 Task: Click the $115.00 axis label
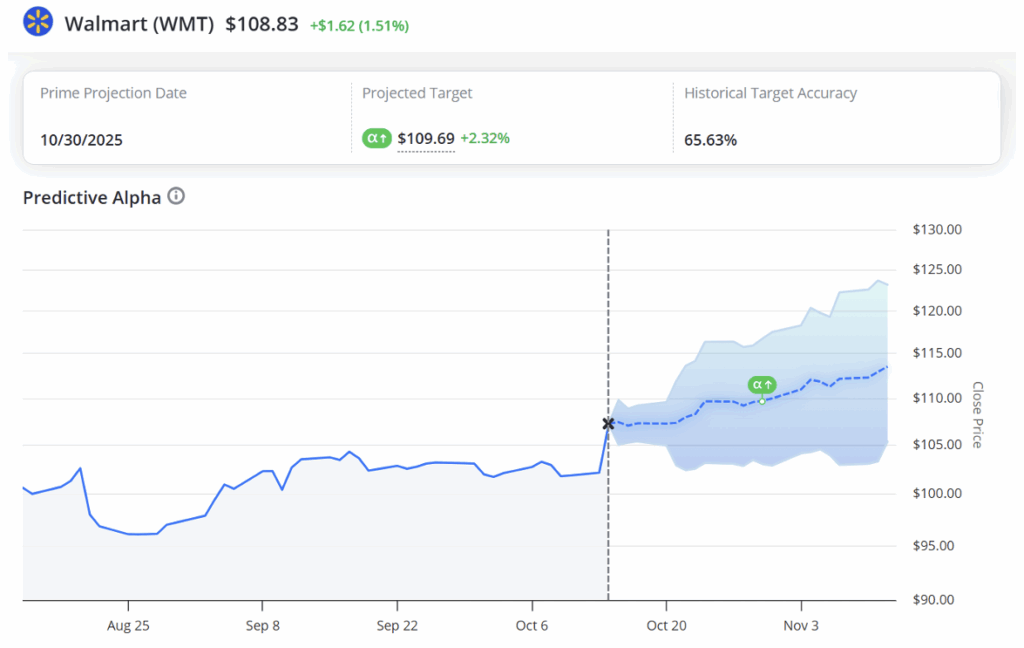point(937,353)
